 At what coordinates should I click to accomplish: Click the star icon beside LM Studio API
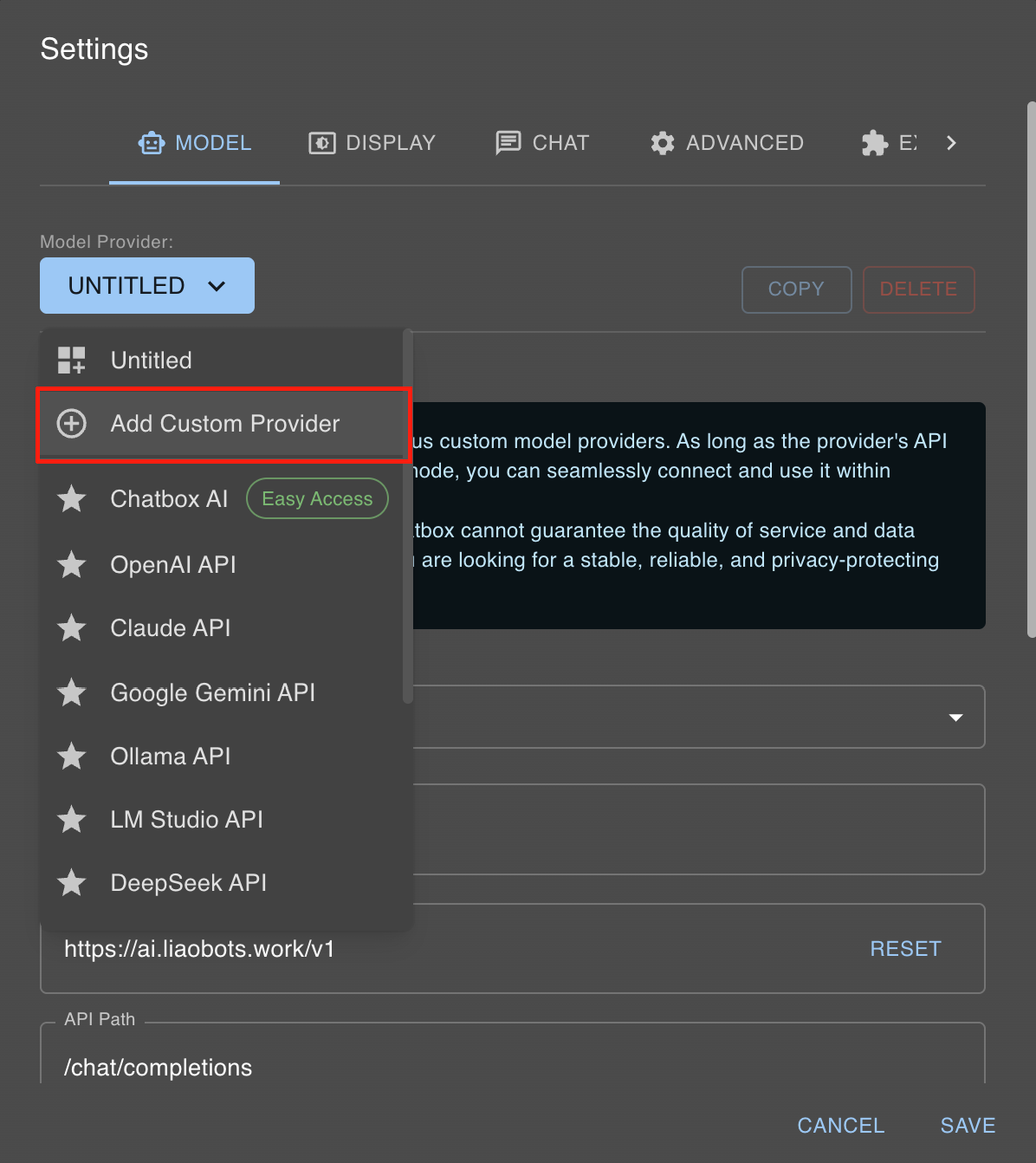[71, 819]
